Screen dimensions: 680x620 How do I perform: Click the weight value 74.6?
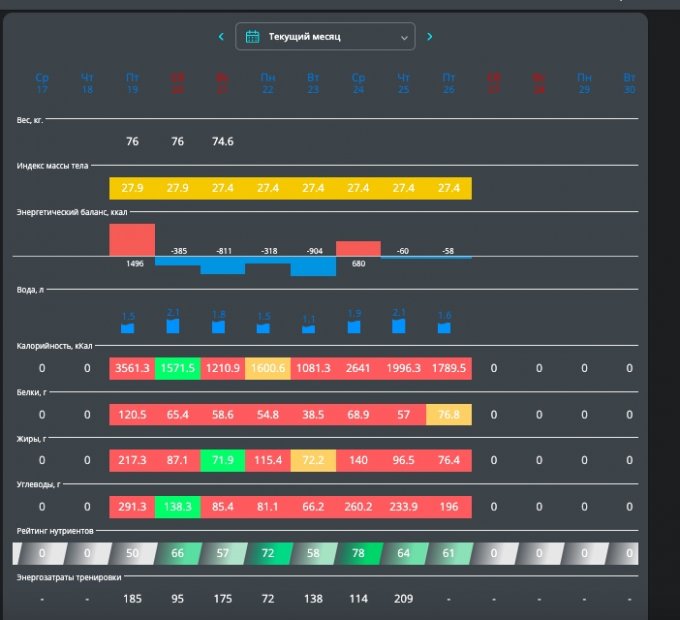coord(223,142)
